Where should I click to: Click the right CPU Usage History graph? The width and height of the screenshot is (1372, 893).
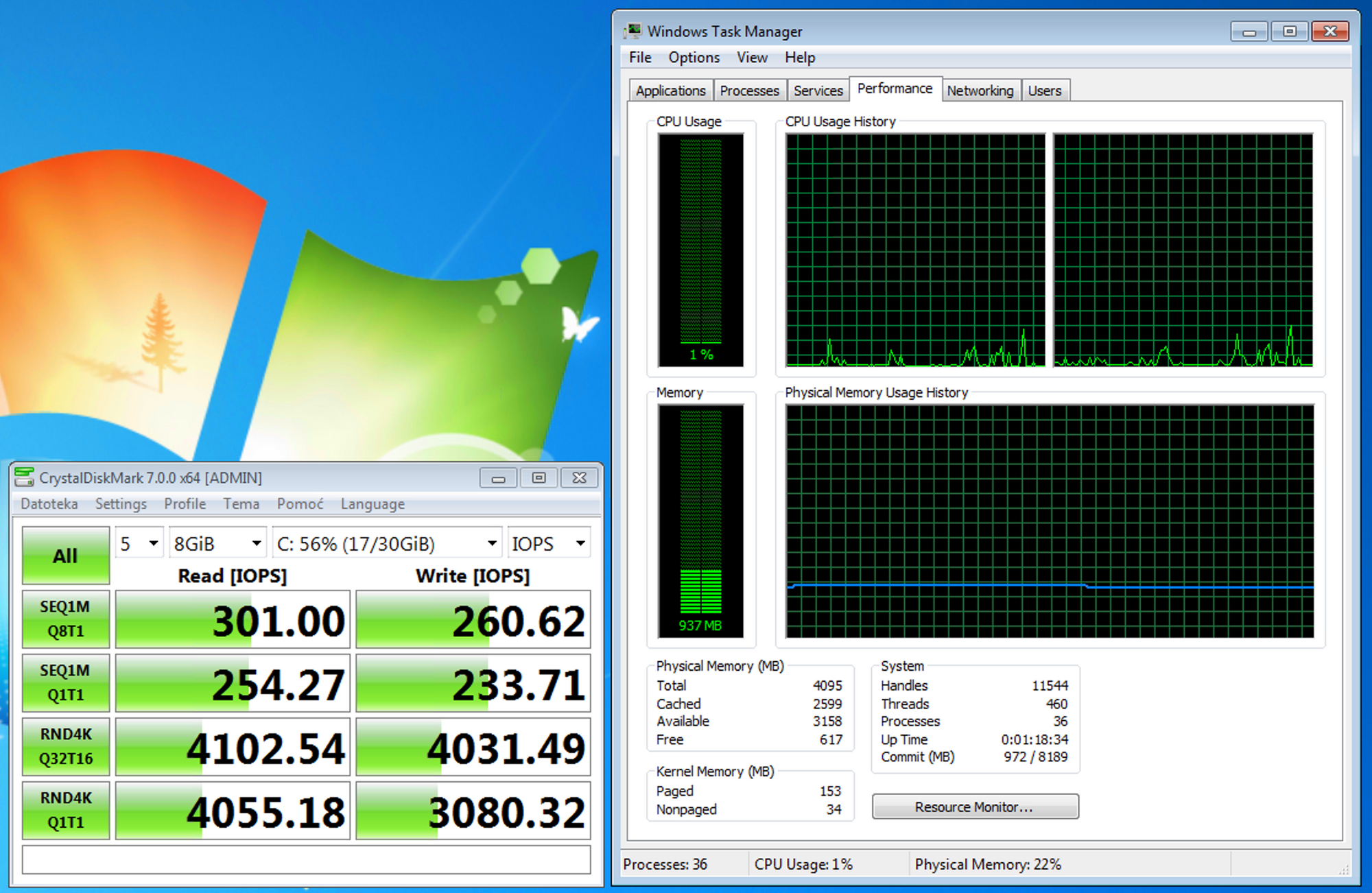tap(1183, 250)
